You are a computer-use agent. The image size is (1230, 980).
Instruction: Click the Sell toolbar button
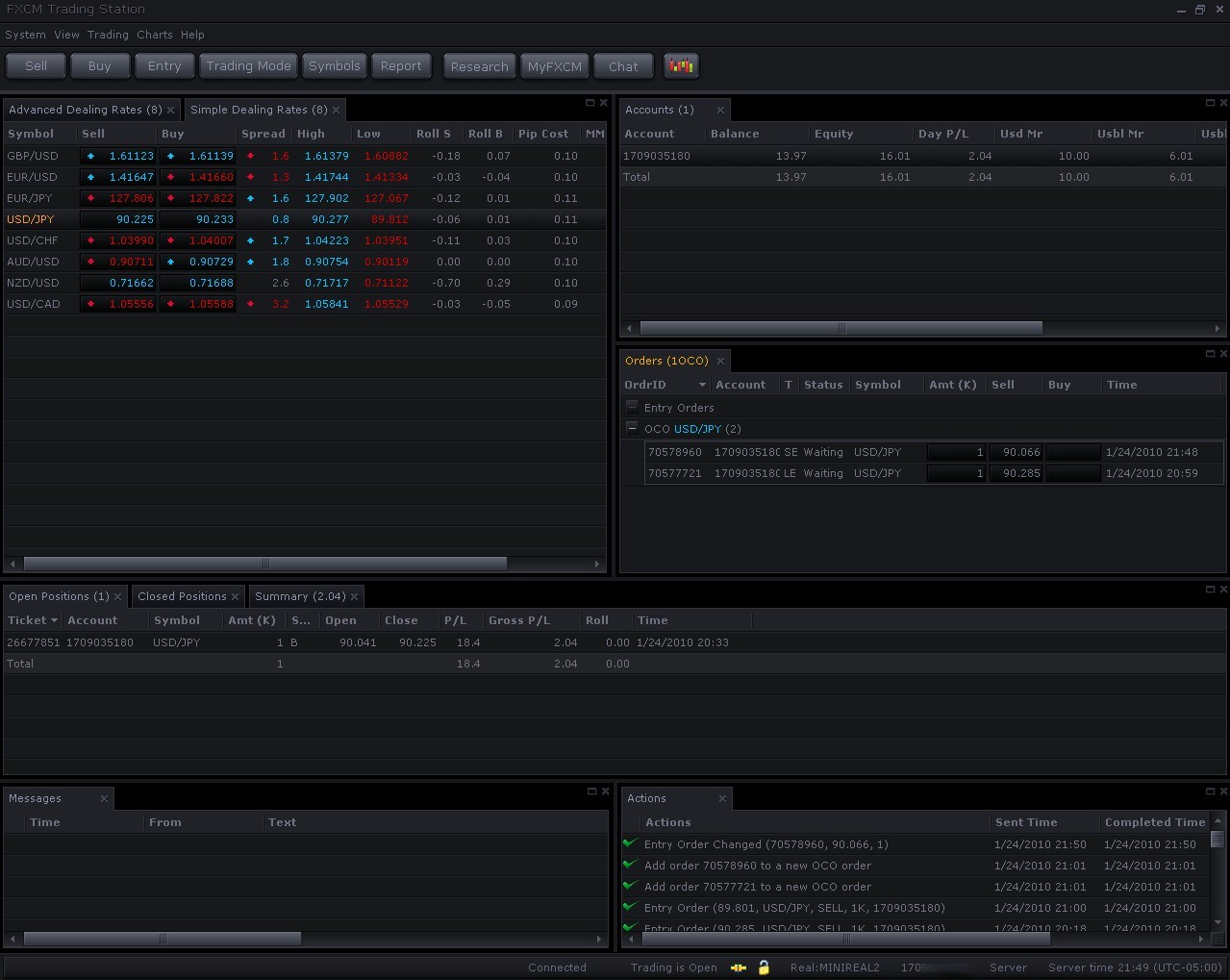pyautogui.click(x=37, y=66)
